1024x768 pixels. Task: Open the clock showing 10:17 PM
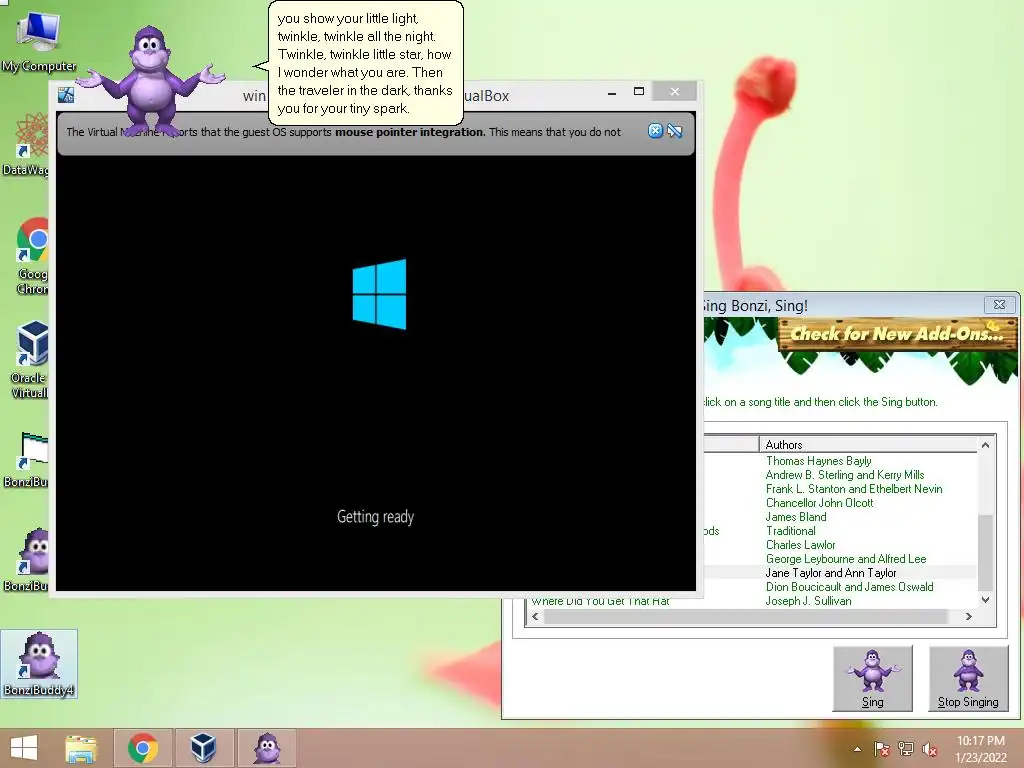(x=980, y=749)
